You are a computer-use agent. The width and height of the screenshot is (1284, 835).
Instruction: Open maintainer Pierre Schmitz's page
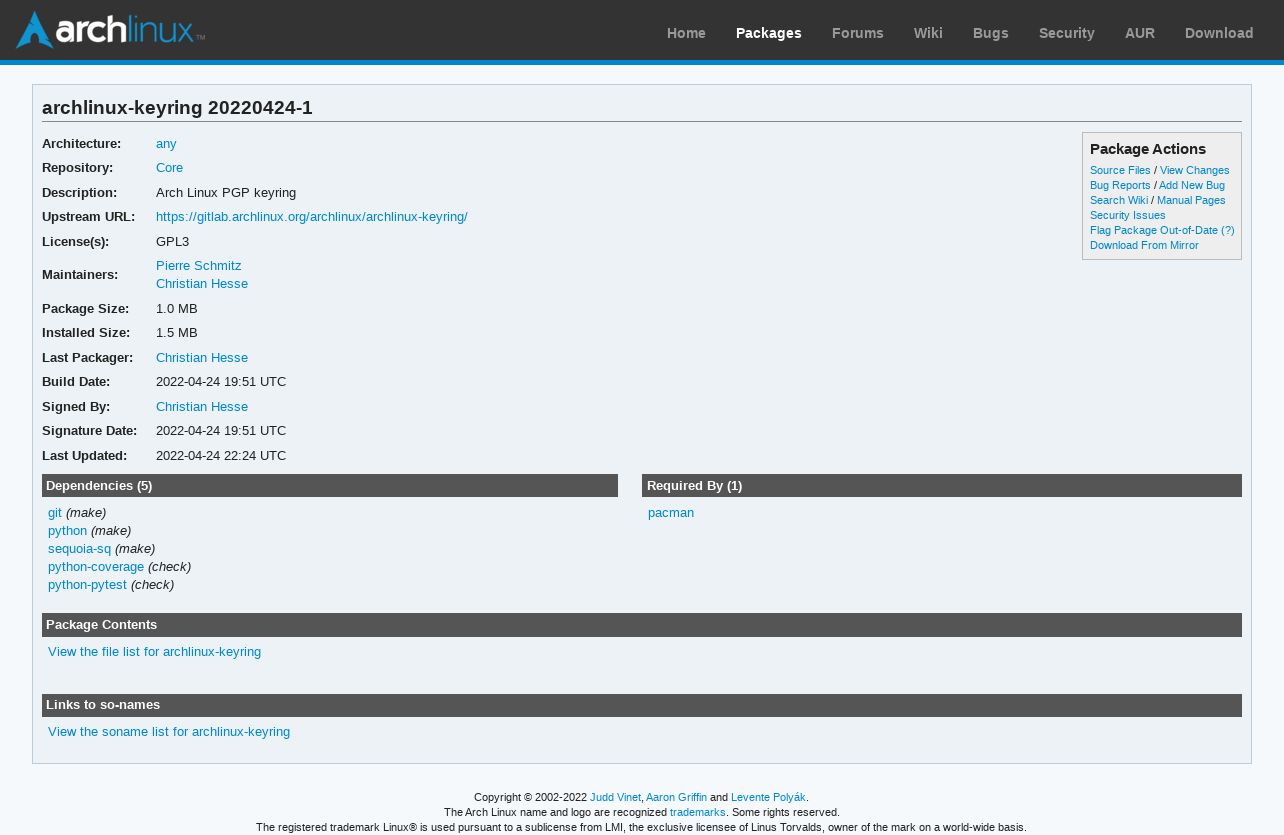pyautogui.click(x=198, y=266)
